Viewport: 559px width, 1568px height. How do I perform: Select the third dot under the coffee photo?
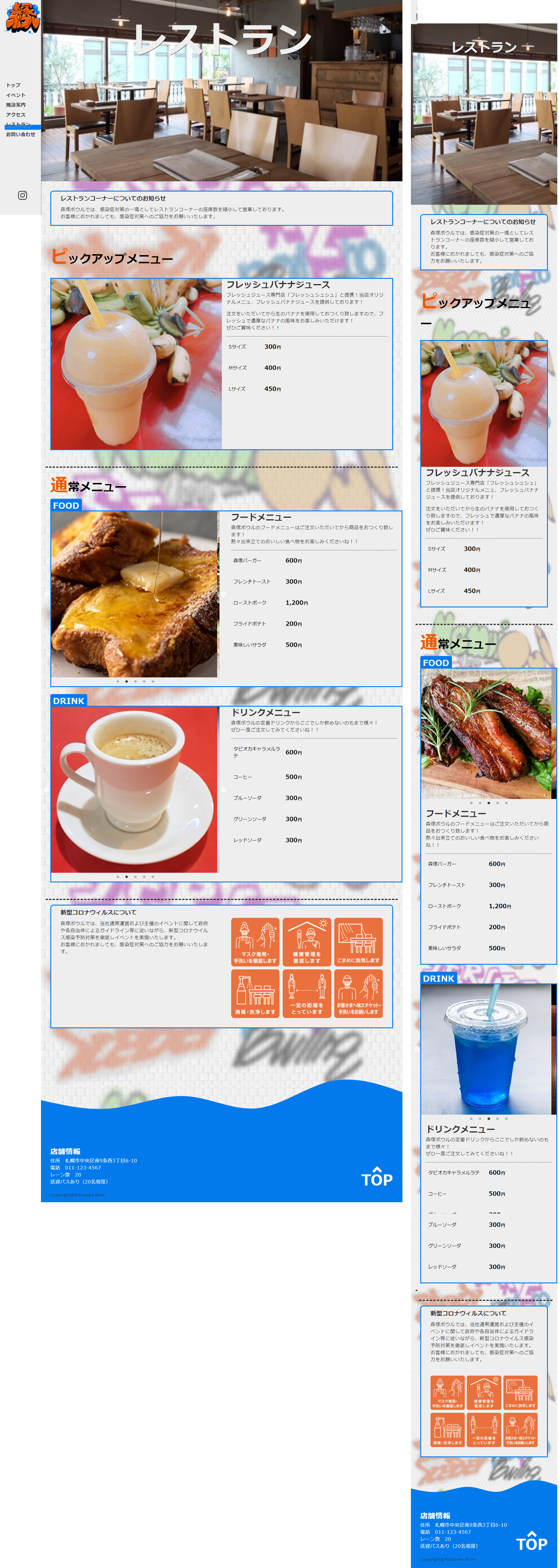135,877
